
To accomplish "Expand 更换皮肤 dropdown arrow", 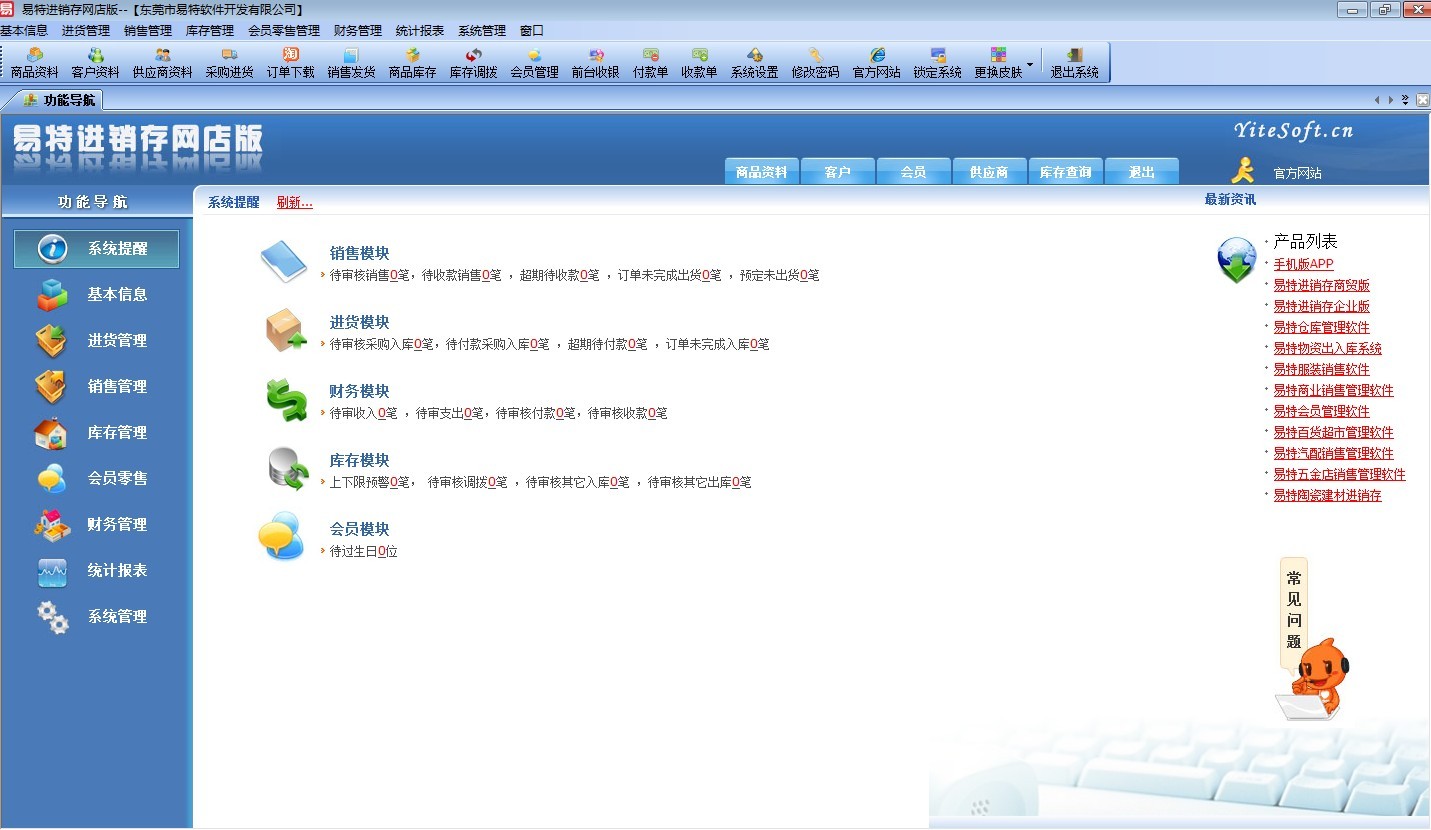I will pos(1030,64).
